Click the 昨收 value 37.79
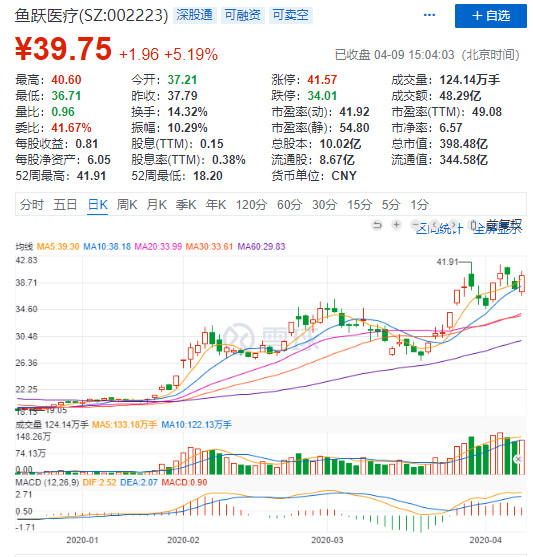 click(x=182, y=96)
